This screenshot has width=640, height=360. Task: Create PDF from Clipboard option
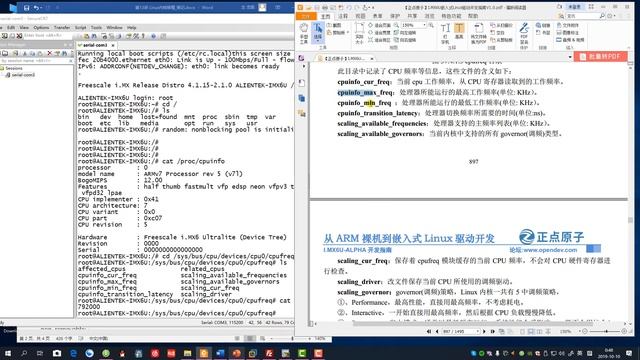tap(501, 40)
